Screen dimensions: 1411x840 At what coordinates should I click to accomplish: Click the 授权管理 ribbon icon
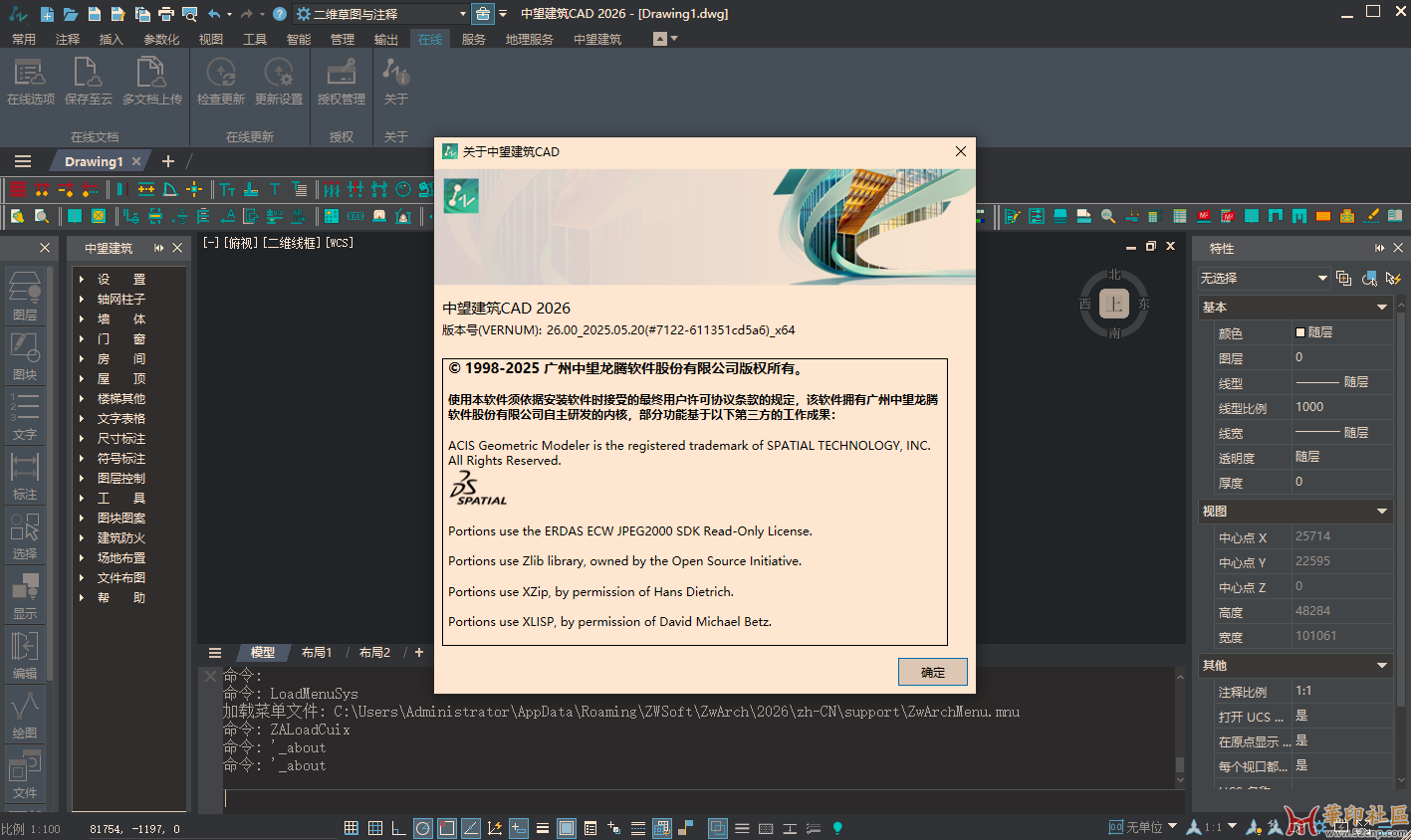tap(342, 80)
